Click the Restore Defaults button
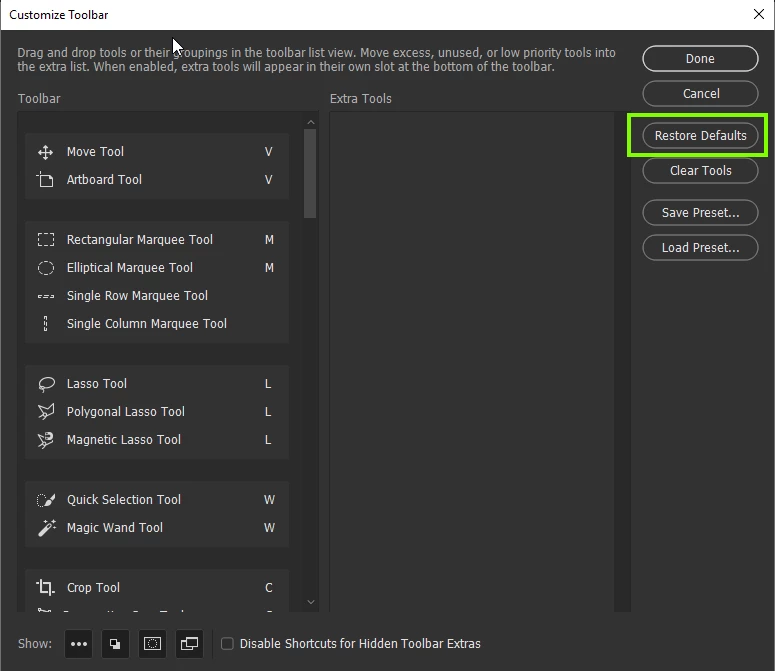Image resolution: width=775 pixels, height=671 pixels. [x=700, y=135]
